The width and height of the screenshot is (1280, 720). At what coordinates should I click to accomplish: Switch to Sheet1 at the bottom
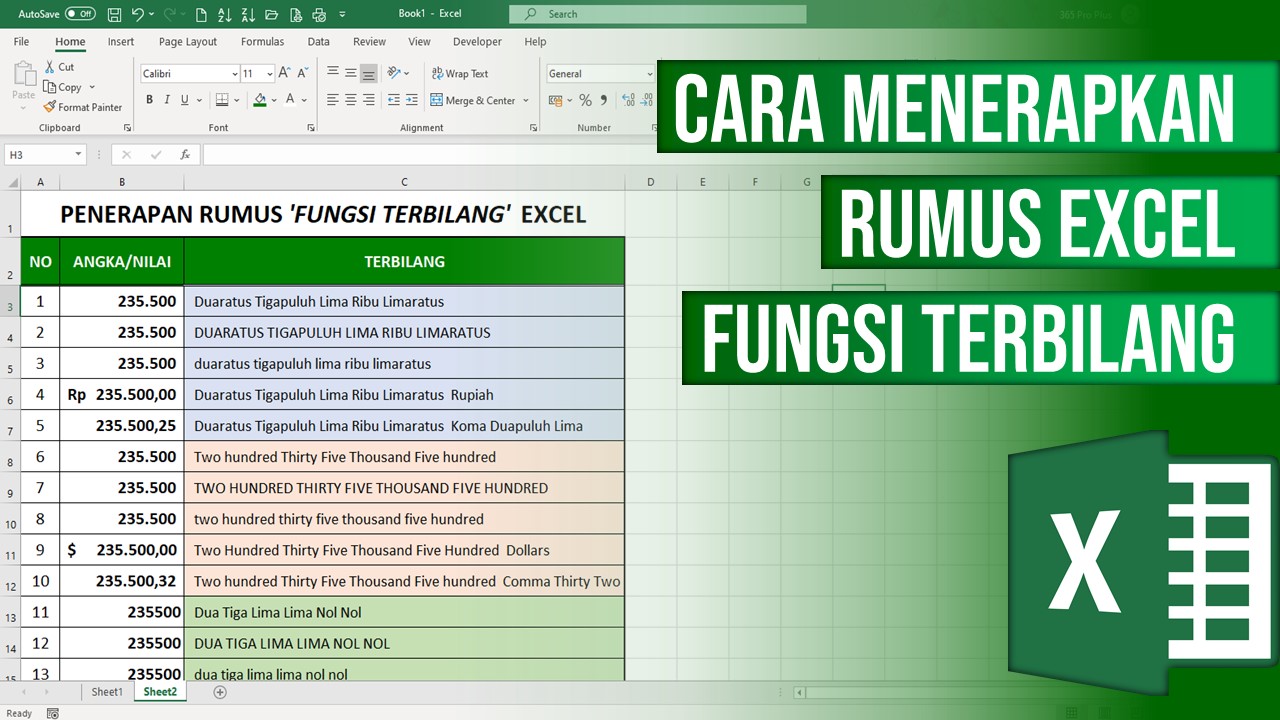pyautogui.click(x=106, y=691)
